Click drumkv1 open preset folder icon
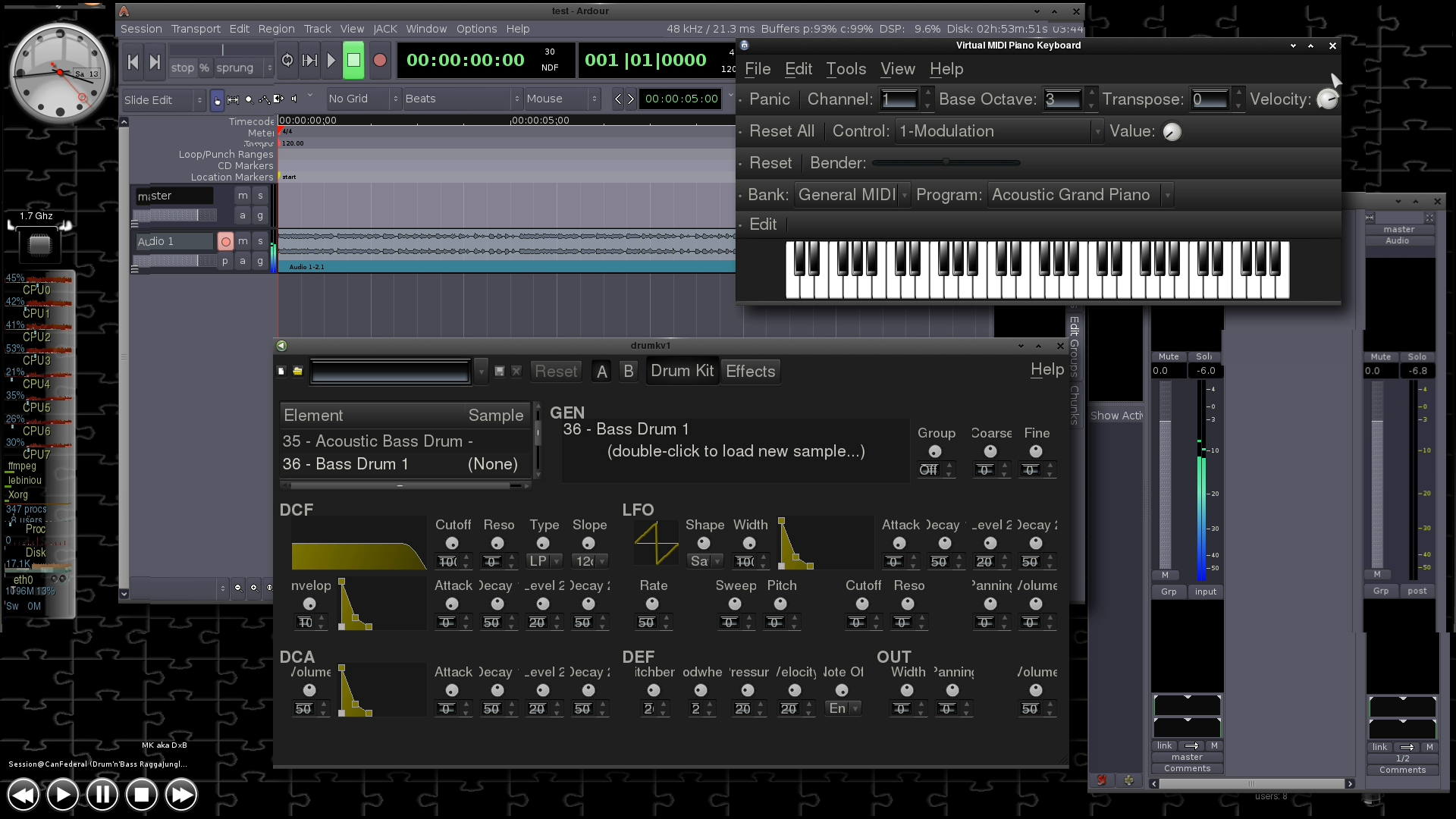 point(297,372)
